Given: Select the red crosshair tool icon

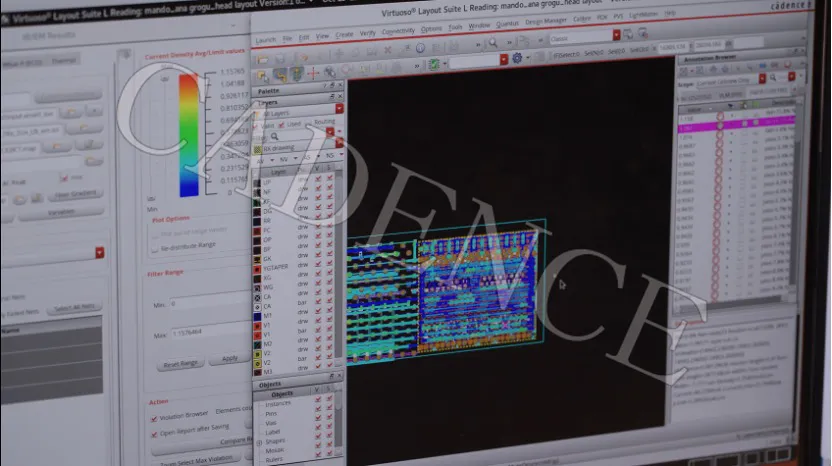Looking at the screenshot, I should (x=313, y=73).
